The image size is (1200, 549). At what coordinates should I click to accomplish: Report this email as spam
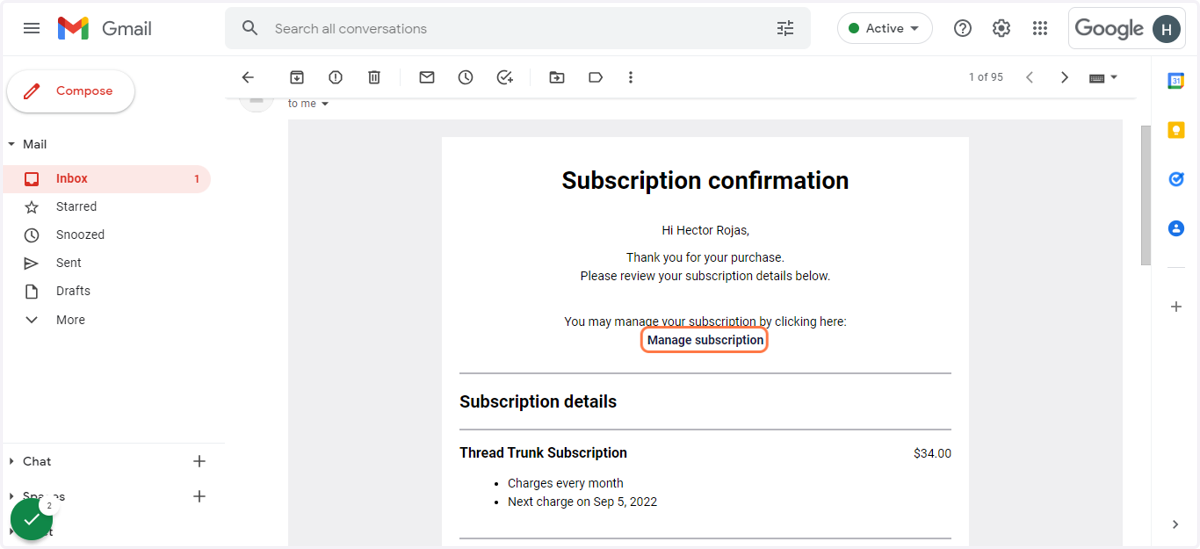[335, 77]
